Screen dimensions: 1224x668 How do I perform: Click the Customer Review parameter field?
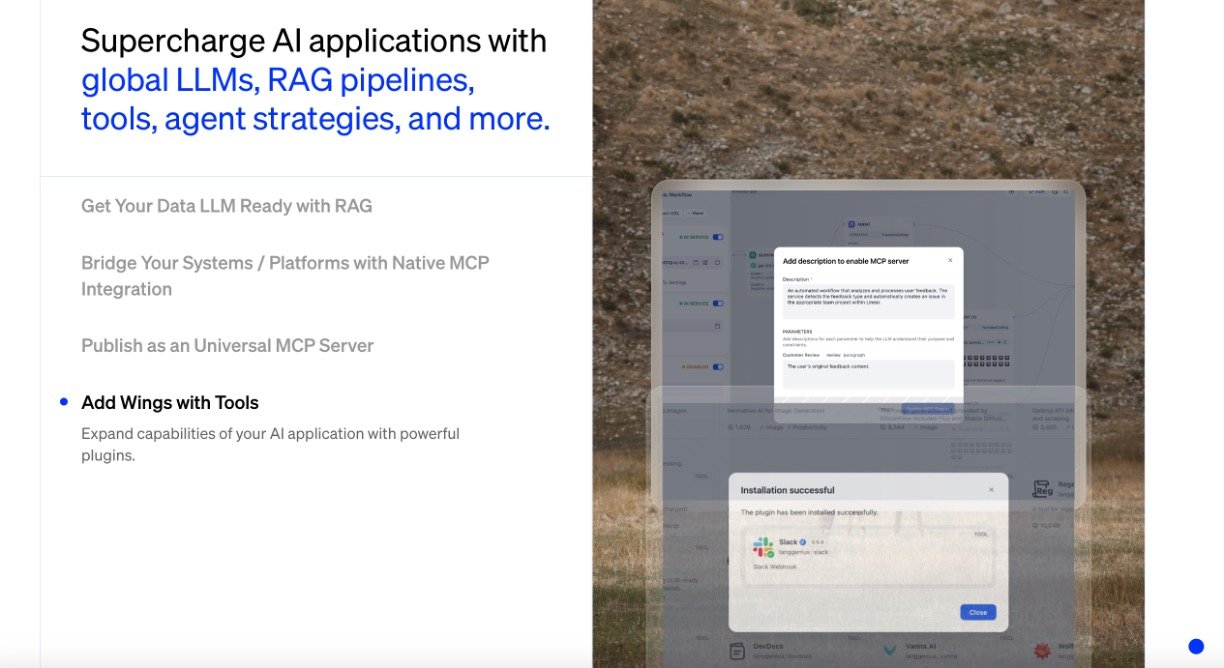pos(868,374)
